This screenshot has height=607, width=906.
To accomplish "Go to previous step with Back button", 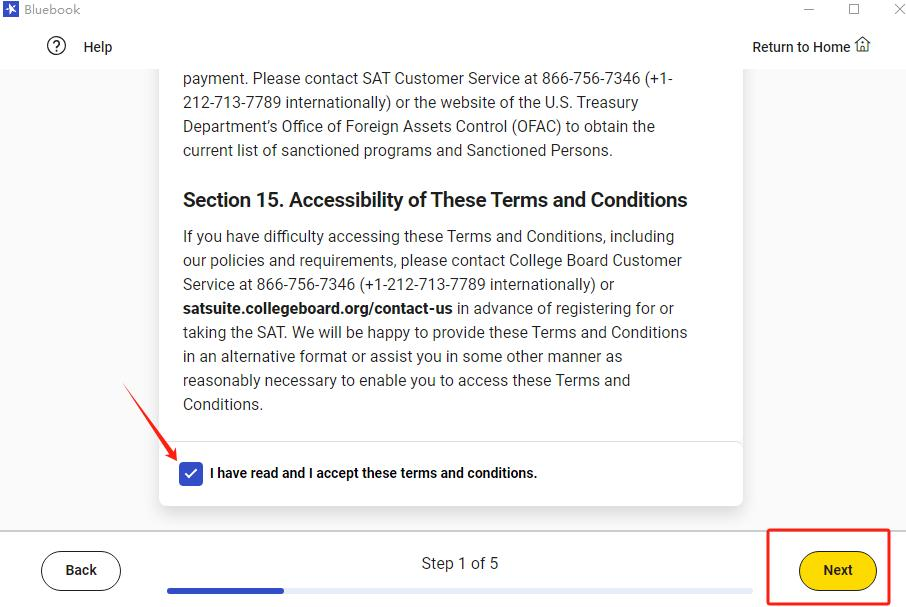I will [81, 571].
